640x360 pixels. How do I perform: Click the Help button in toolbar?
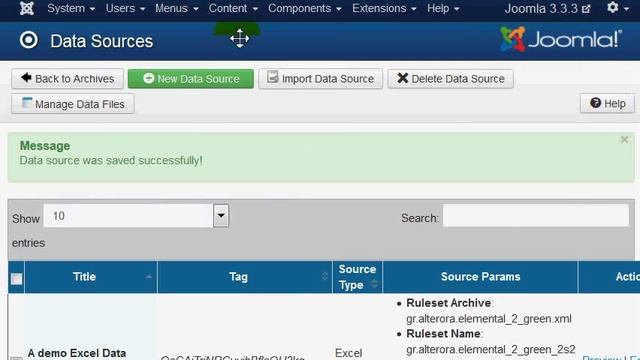[607, 104]
